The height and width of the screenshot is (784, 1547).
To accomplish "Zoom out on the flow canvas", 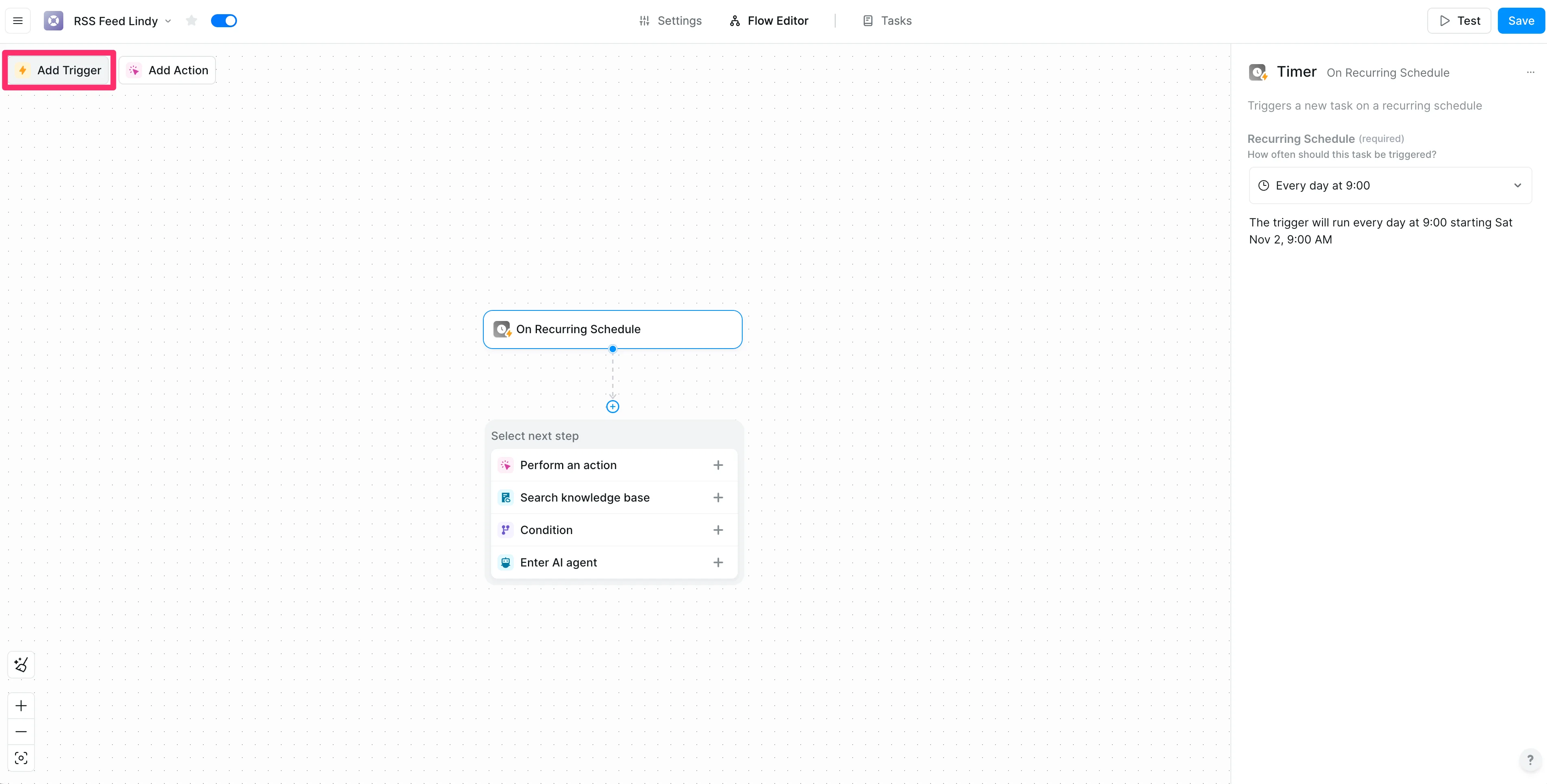I will [21, 732].
